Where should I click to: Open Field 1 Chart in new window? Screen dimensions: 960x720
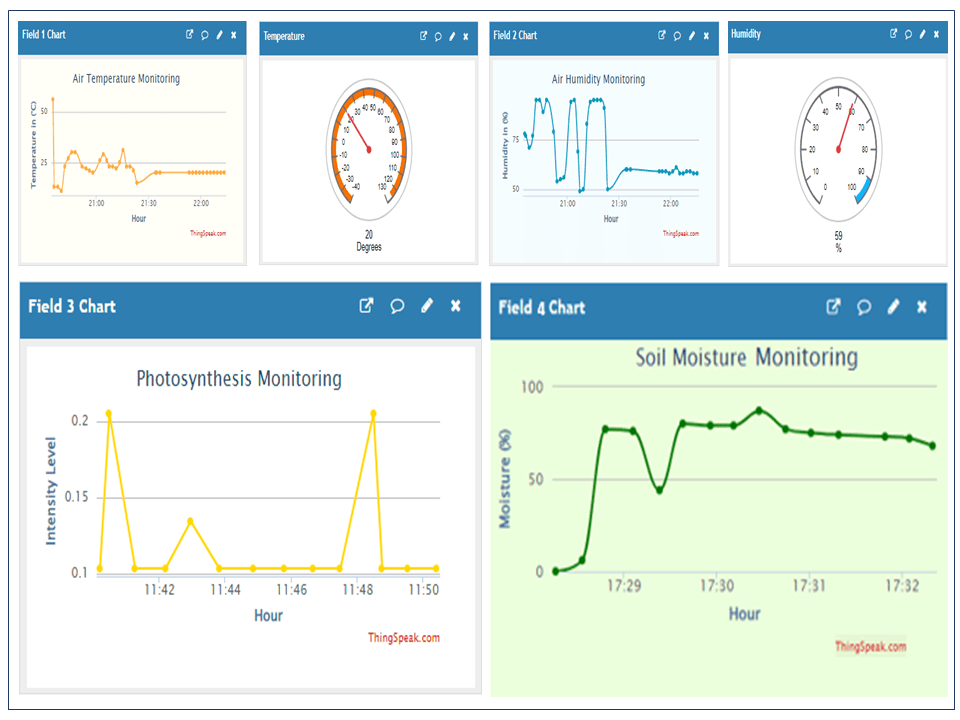pos(190,35)
